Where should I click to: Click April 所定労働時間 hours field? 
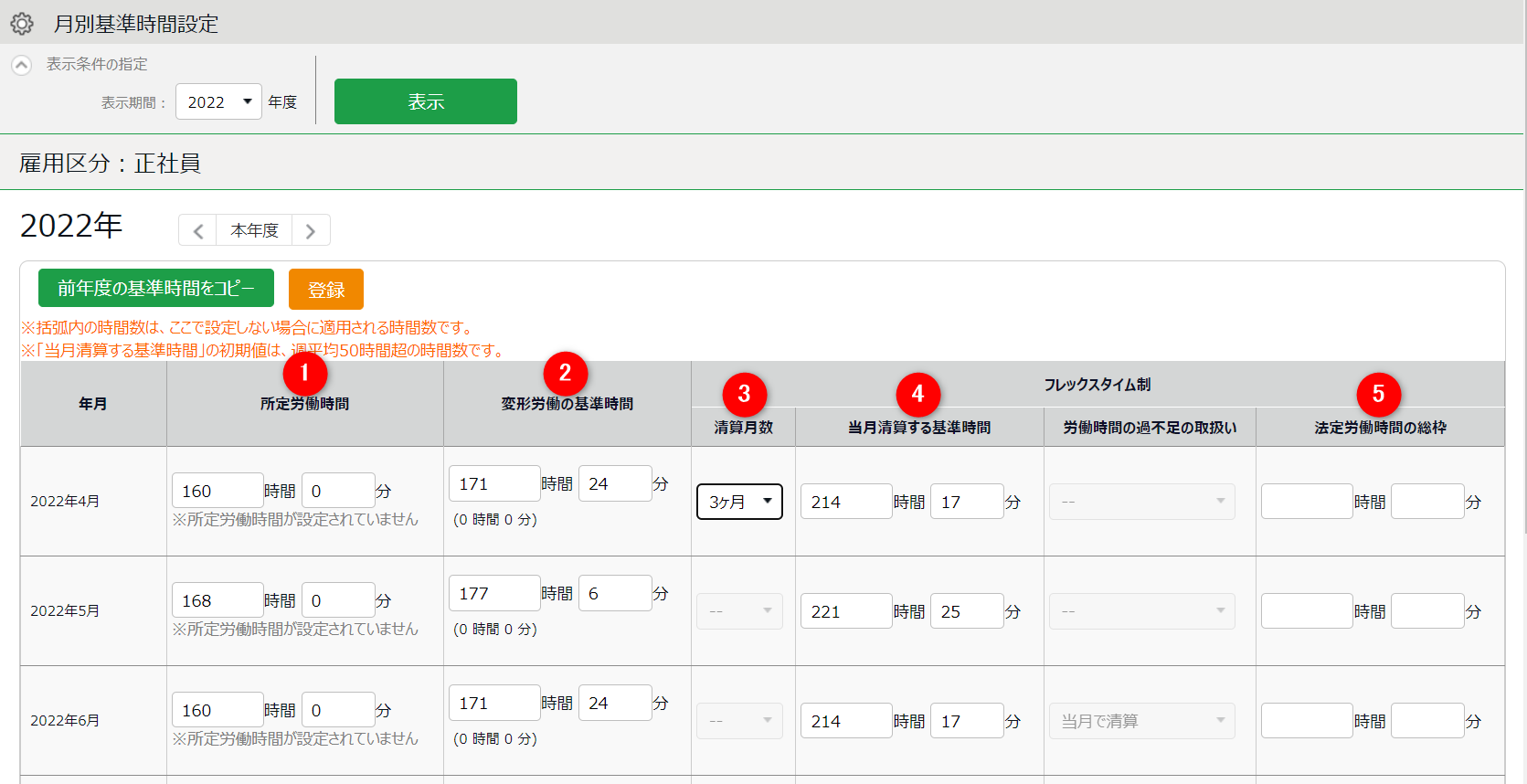tap(217, 491)
